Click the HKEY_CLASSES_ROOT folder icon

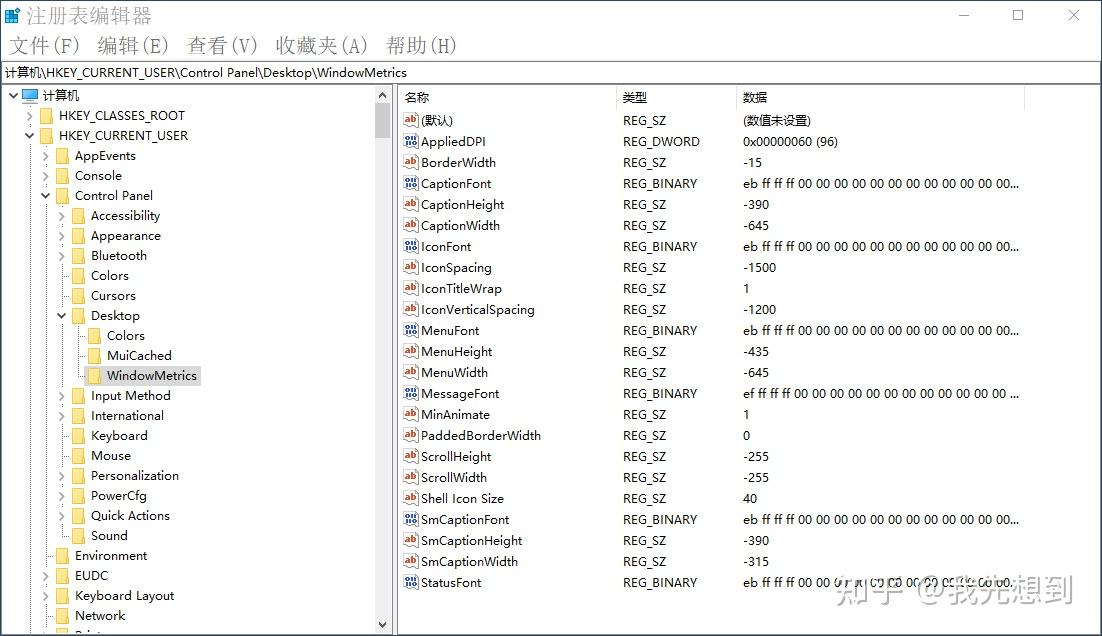pos(46,116)
